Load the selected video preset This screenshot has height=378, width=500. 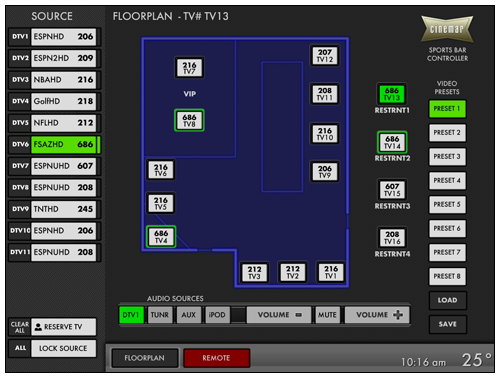pyautogui.click(x=447, y=300)
